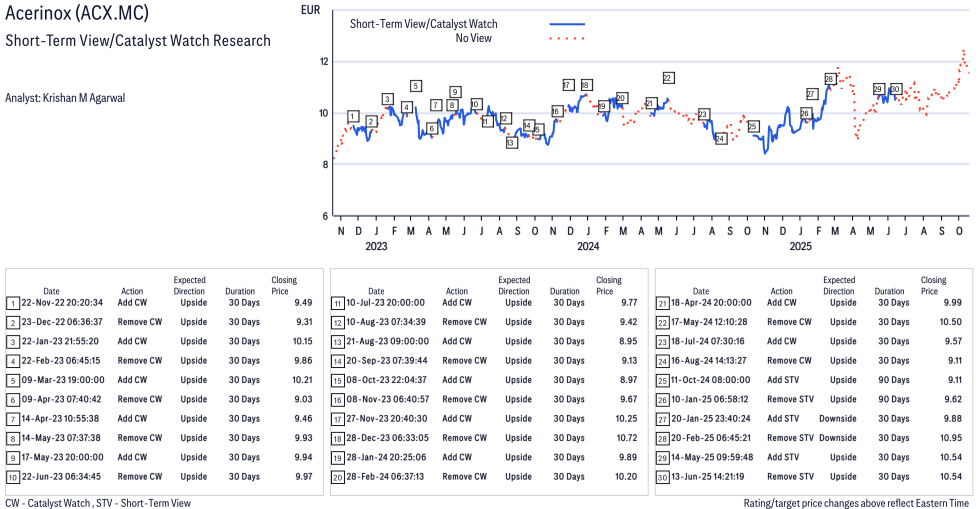Screen dimensions: 979x509
Task: Select chart marker 22 above the price line
Action: [668, 78]
